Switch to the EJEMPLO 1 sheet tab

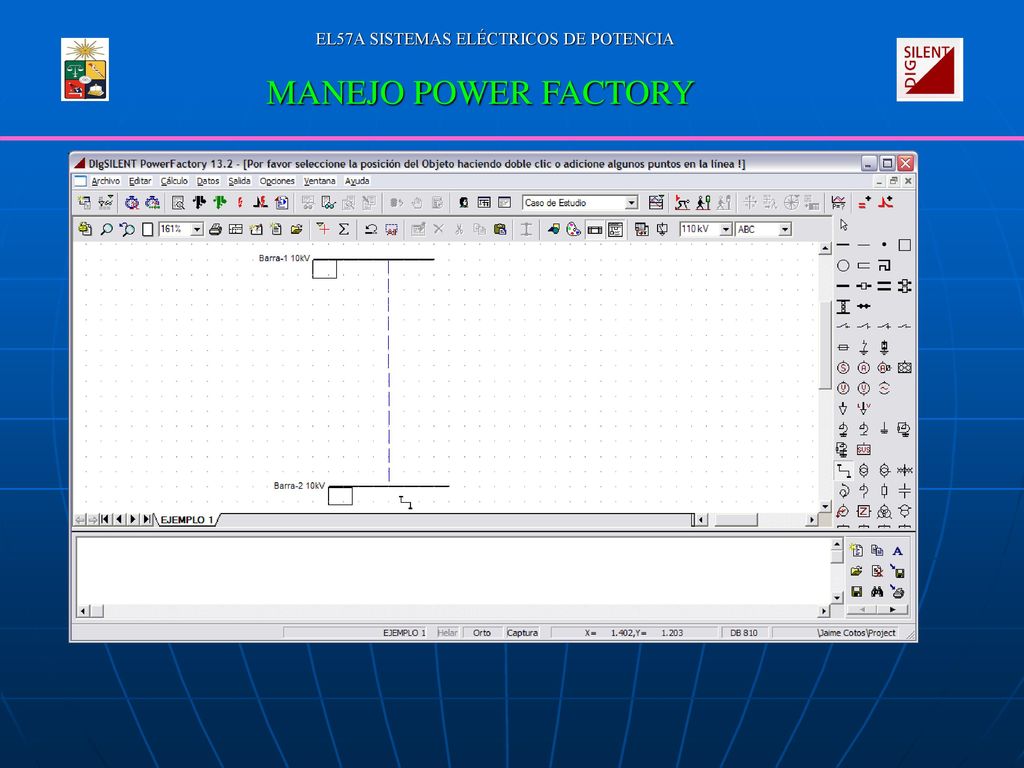[187, 520]
